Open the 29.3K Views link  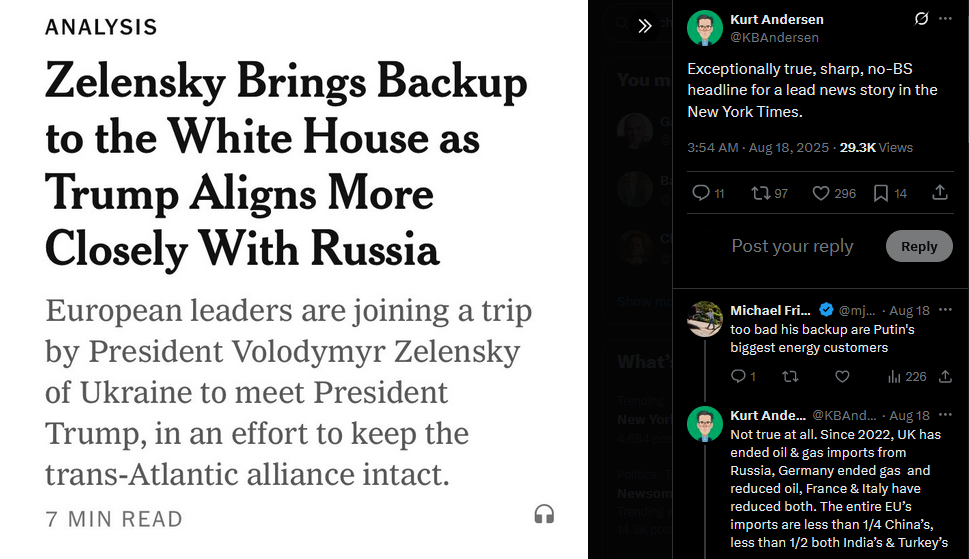876,148
